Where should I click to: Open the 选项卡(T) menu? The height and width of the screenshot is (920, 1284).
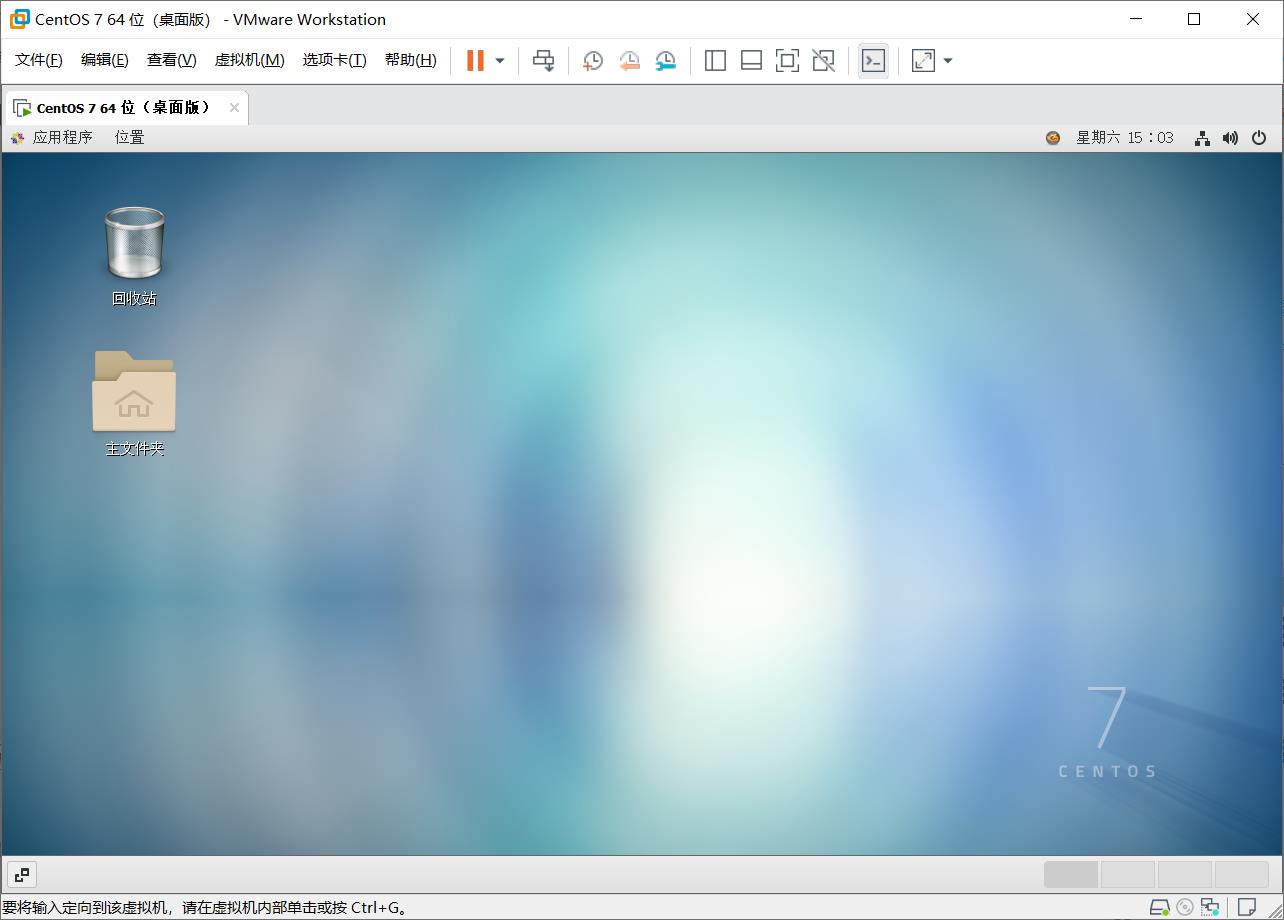pyautogui.click(x=335, y=60)
